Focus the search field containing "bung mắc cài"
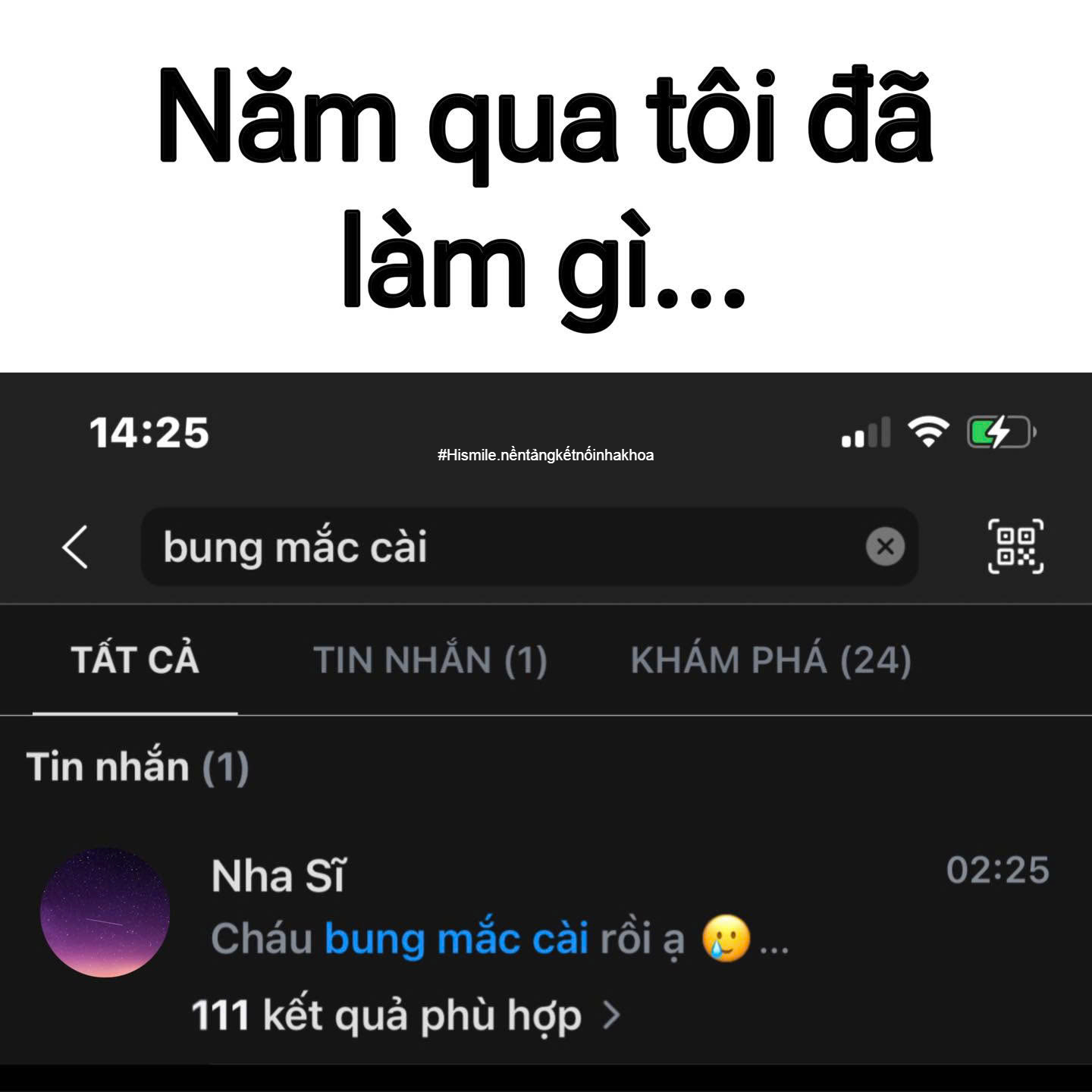The width and height of the screenshot is (1092, 1092). [529, 547]
